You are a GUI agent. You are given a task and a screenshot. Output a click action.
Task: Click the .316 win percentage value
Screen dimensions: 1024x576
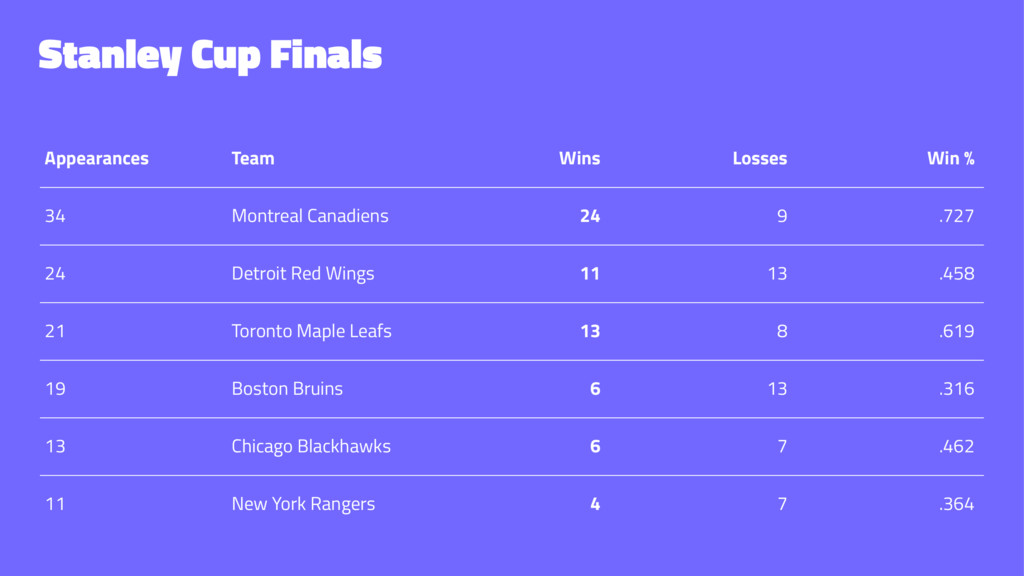(x=956, y=389)
